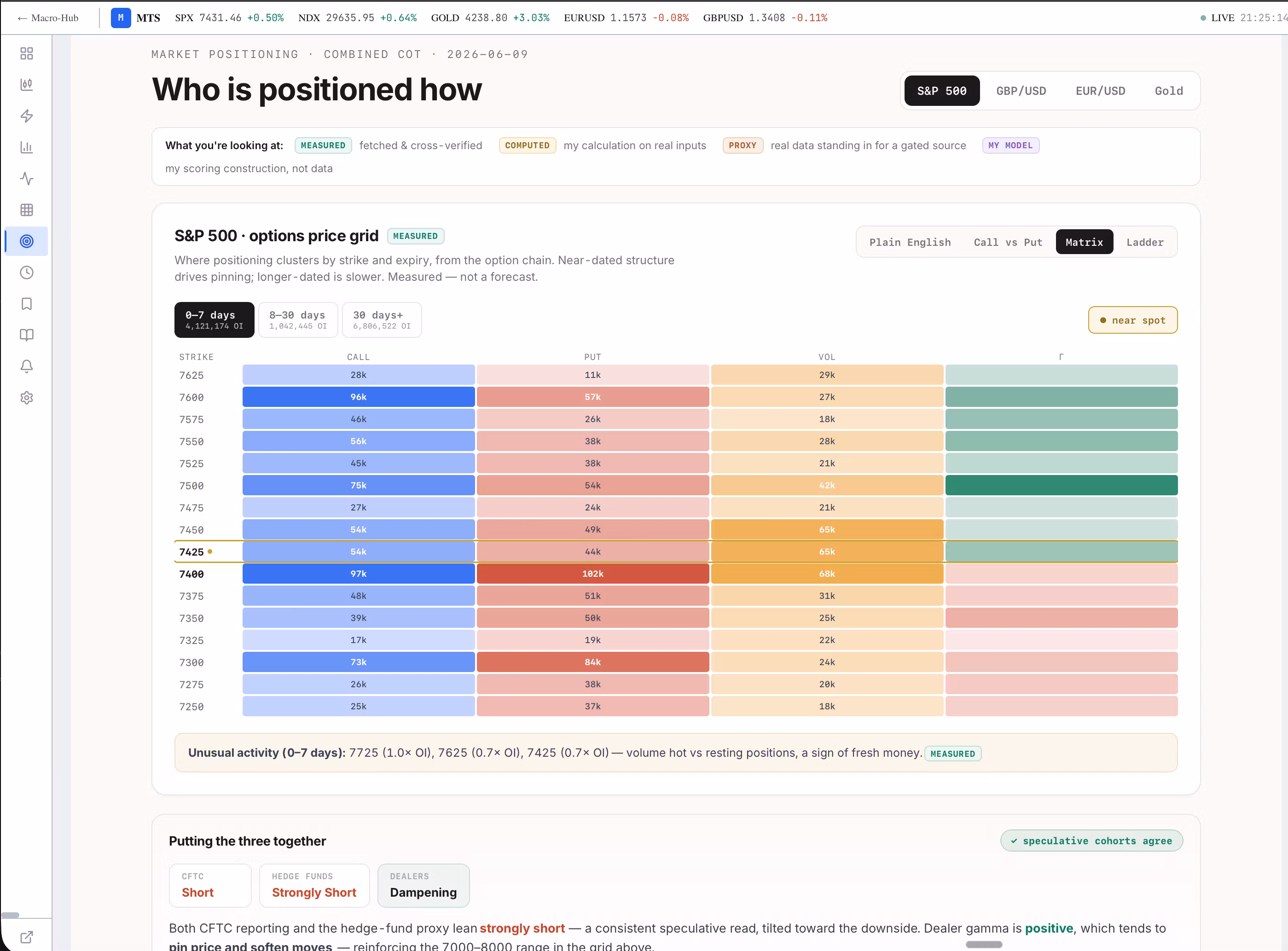Click the MEASURED badge beside options price grid
The image size is (1288, 951).
[x=415, y=236]
